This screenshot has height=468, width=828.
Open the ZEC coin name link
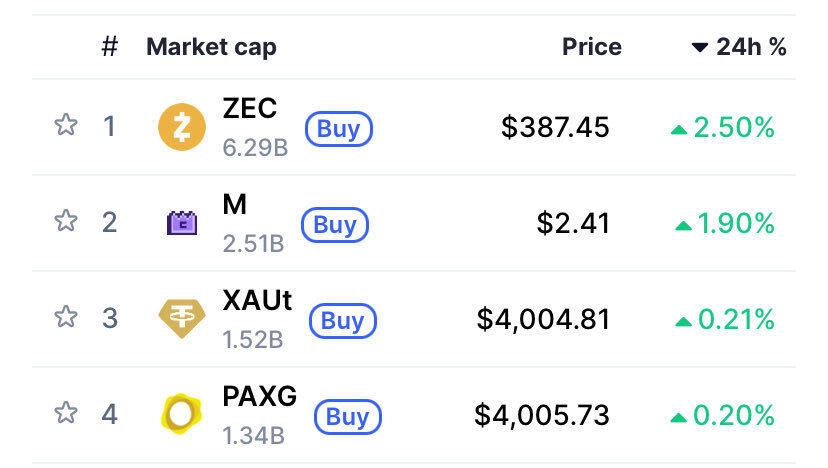point(250,108)
